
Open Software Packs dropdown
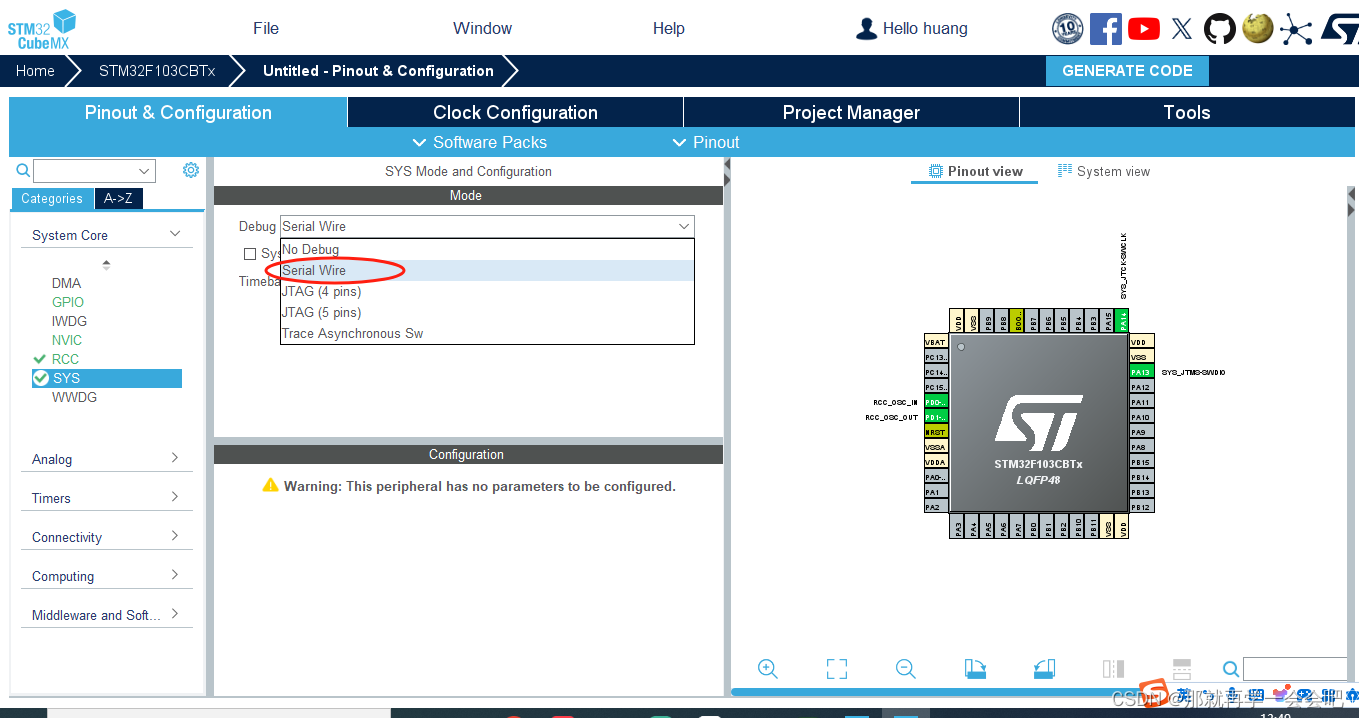point(480,142)
